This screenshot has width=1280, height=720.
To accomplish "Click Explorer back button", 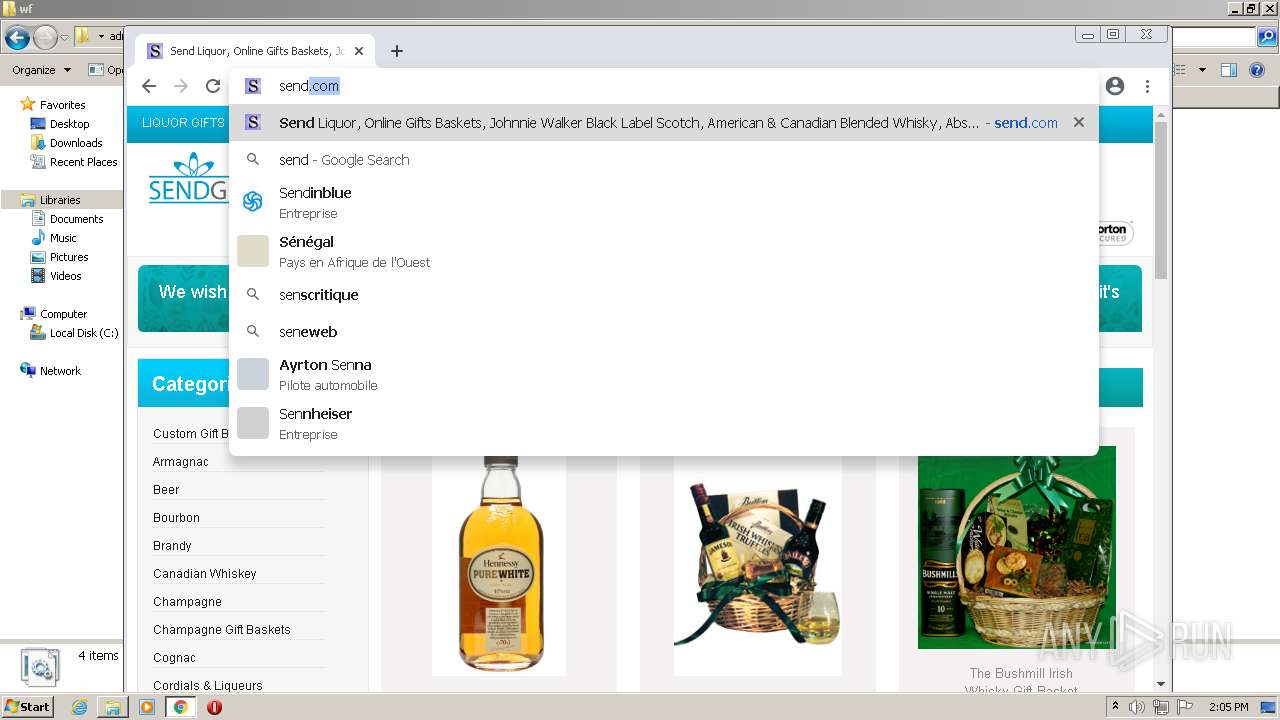I will [x=17, y=38].
